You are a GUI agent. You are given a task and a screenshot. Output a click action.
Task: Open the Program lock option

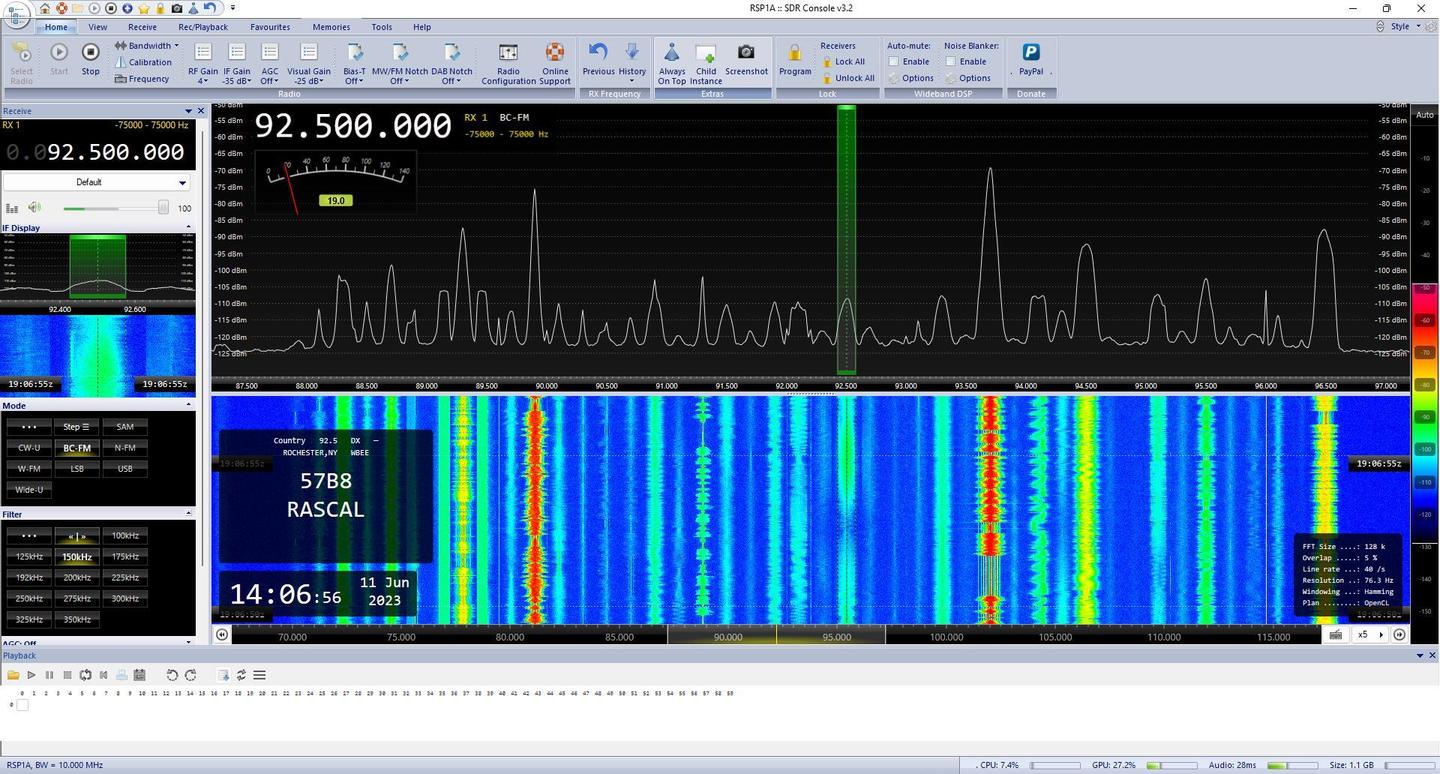pyautogui.click(x=795, y=59)
